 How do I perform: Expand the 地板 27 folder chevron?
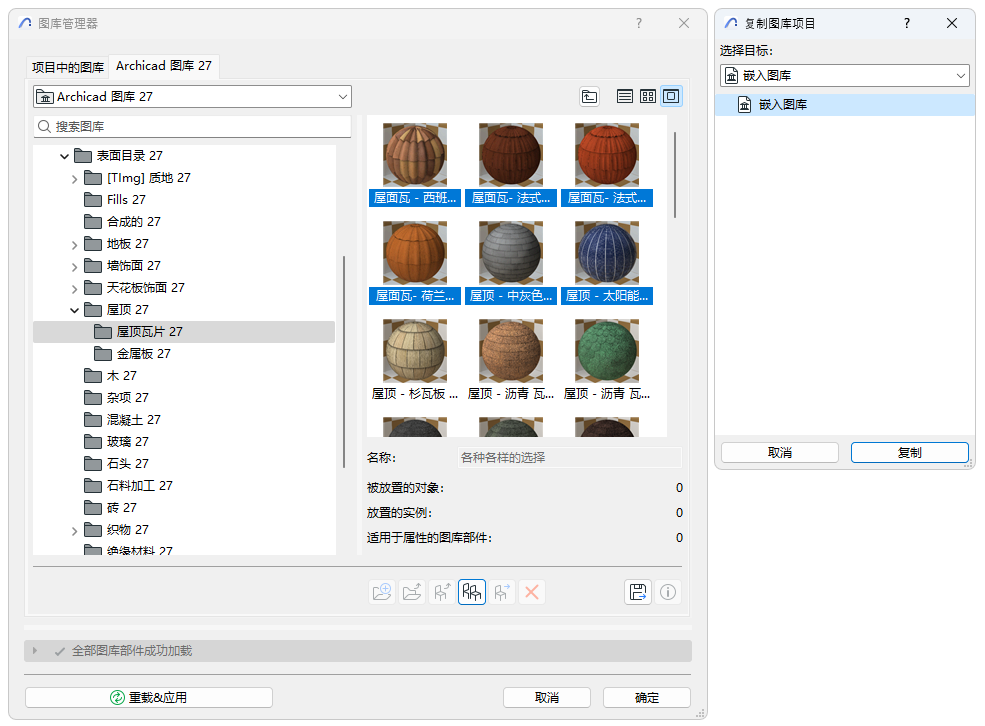(74, 245)
